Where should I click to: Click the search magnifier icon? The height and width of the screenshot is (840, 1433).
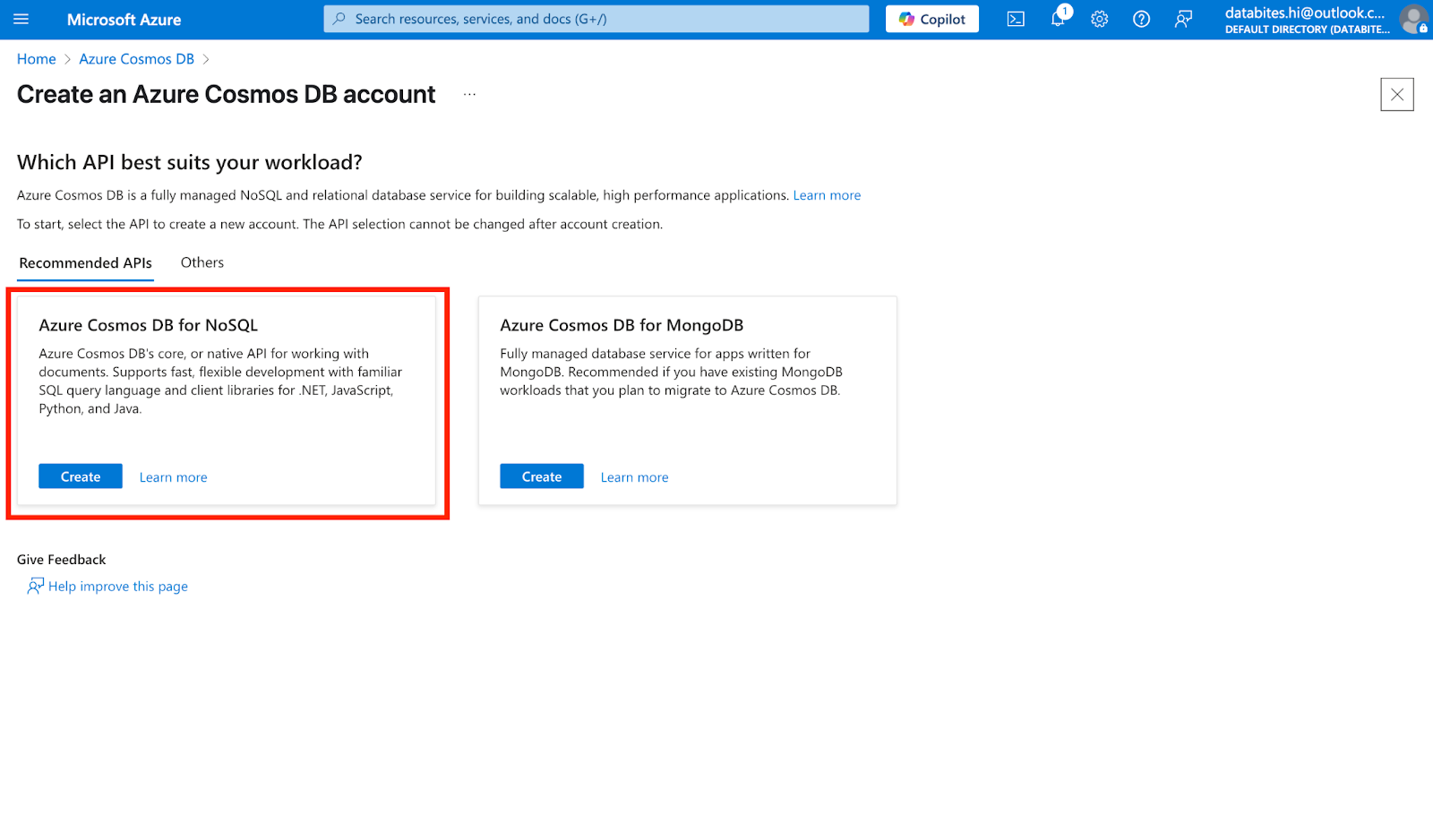tap(339, 19)
